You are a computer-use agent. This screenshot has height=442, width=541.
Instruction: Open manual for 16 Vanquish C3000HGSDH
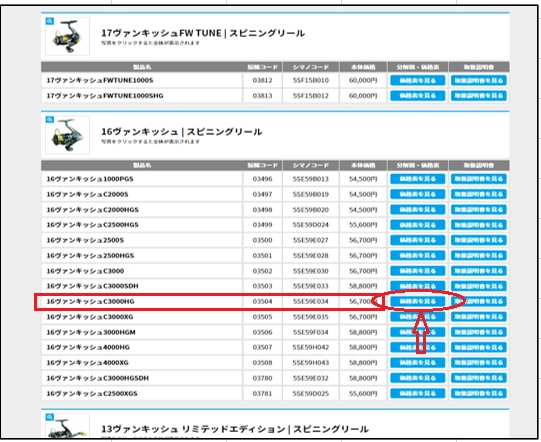tap(479, 378)
